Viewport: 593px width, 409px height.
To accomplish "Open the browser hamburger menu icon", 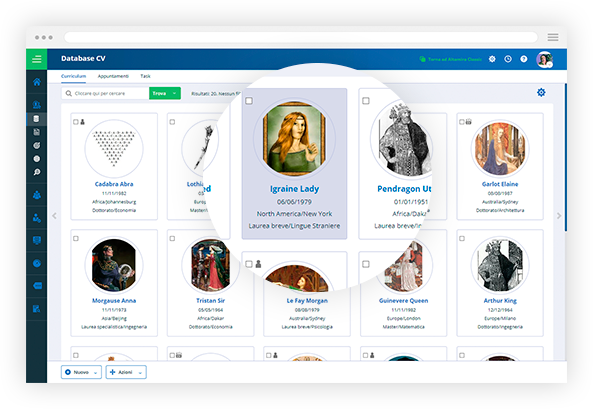I will coord(553,37).
